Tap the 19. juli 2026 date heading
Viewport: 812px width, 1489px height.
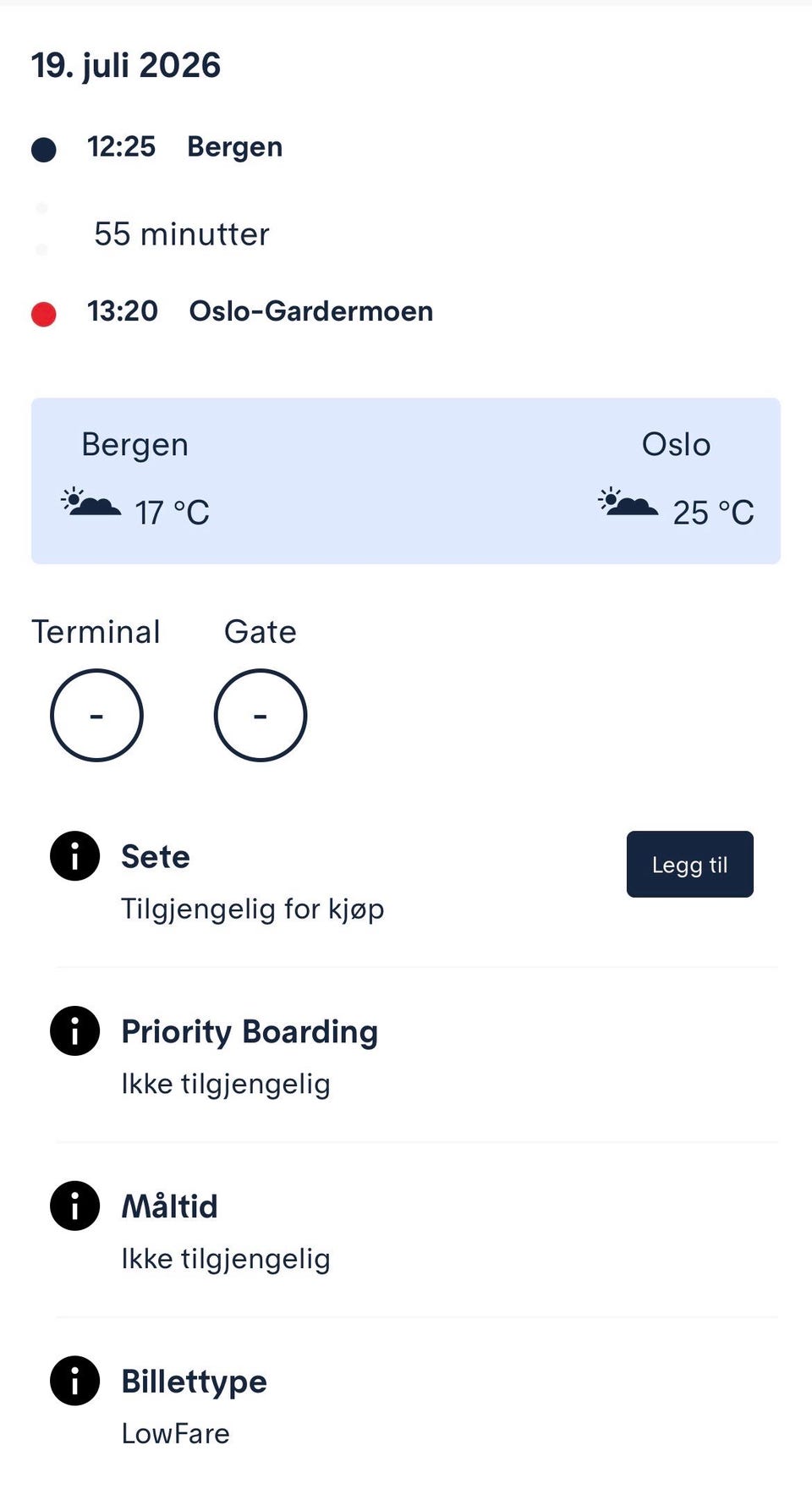coord(126,66)
